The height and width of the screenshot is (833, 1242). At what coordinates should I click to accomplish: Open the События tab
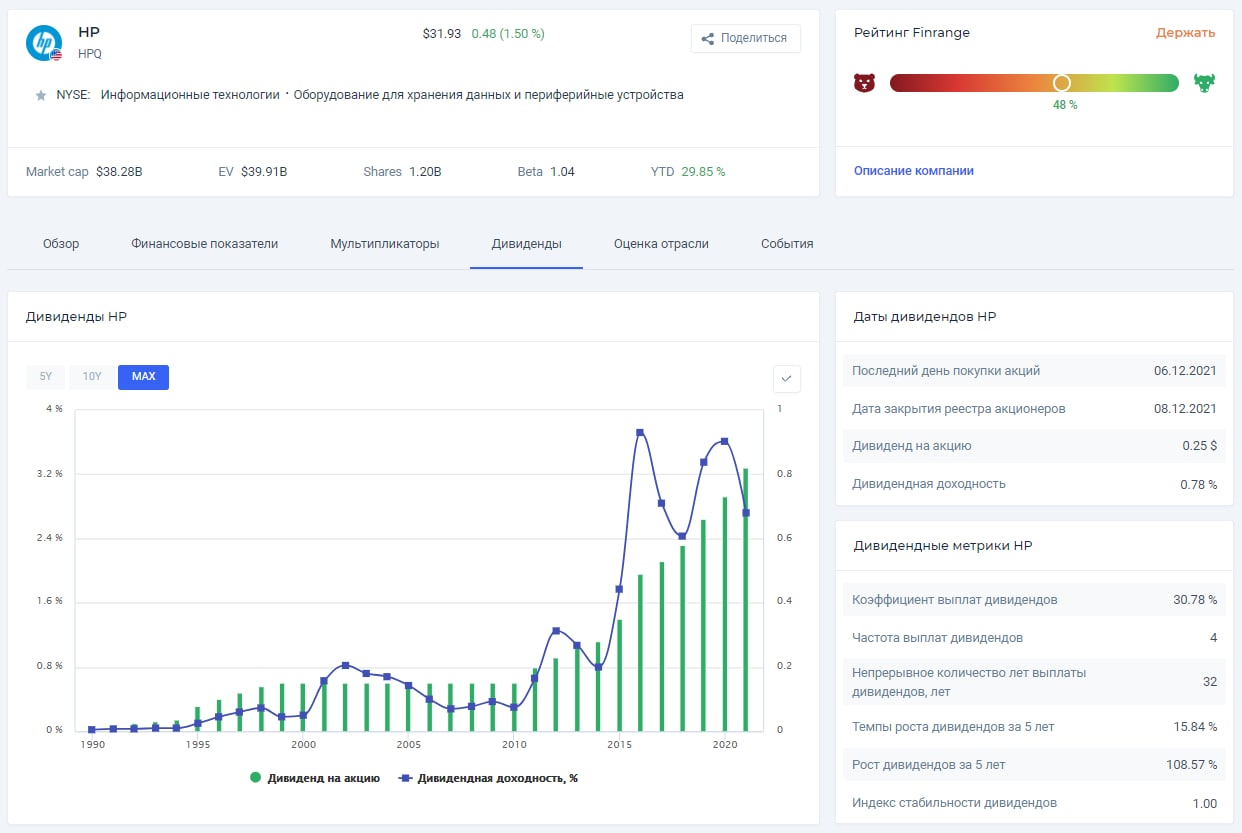tap(787, 244)
